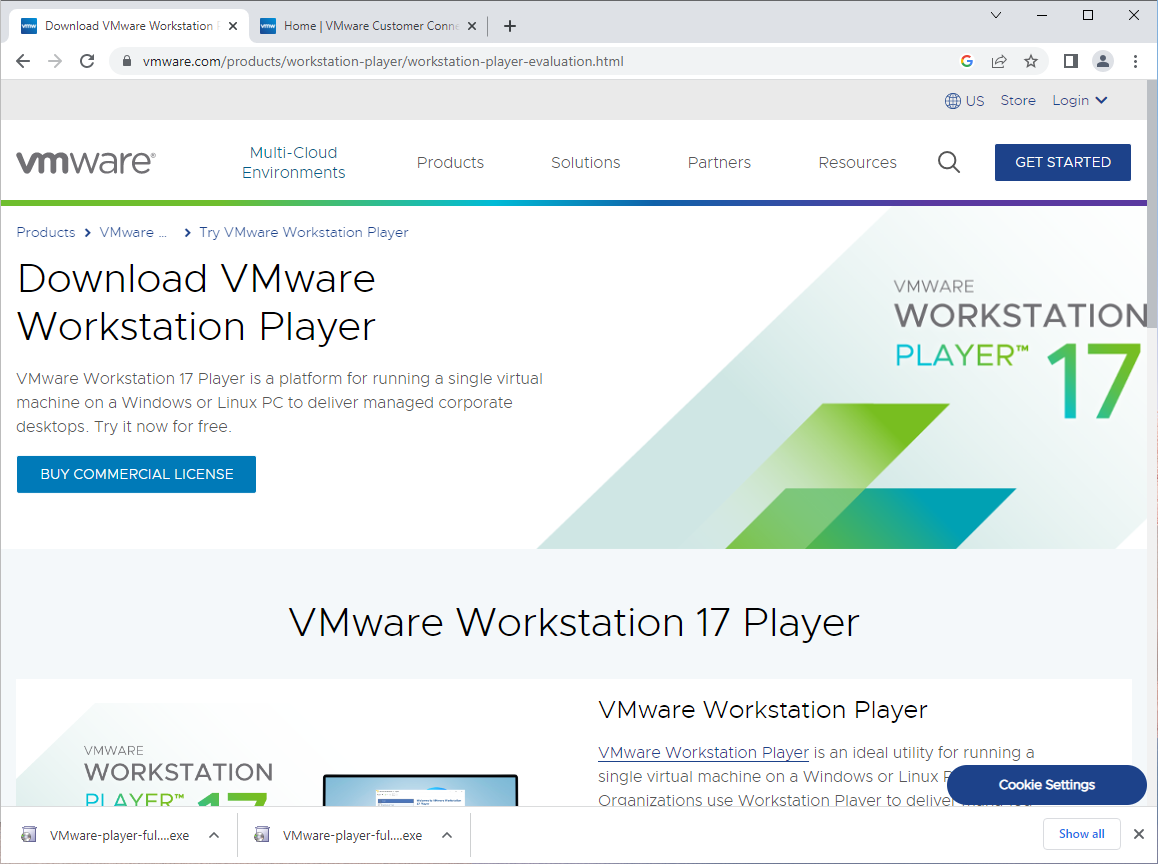Expand the Login dropdown
Image resolution: width=1158 pixels, height=864 pixels.
1079,100
